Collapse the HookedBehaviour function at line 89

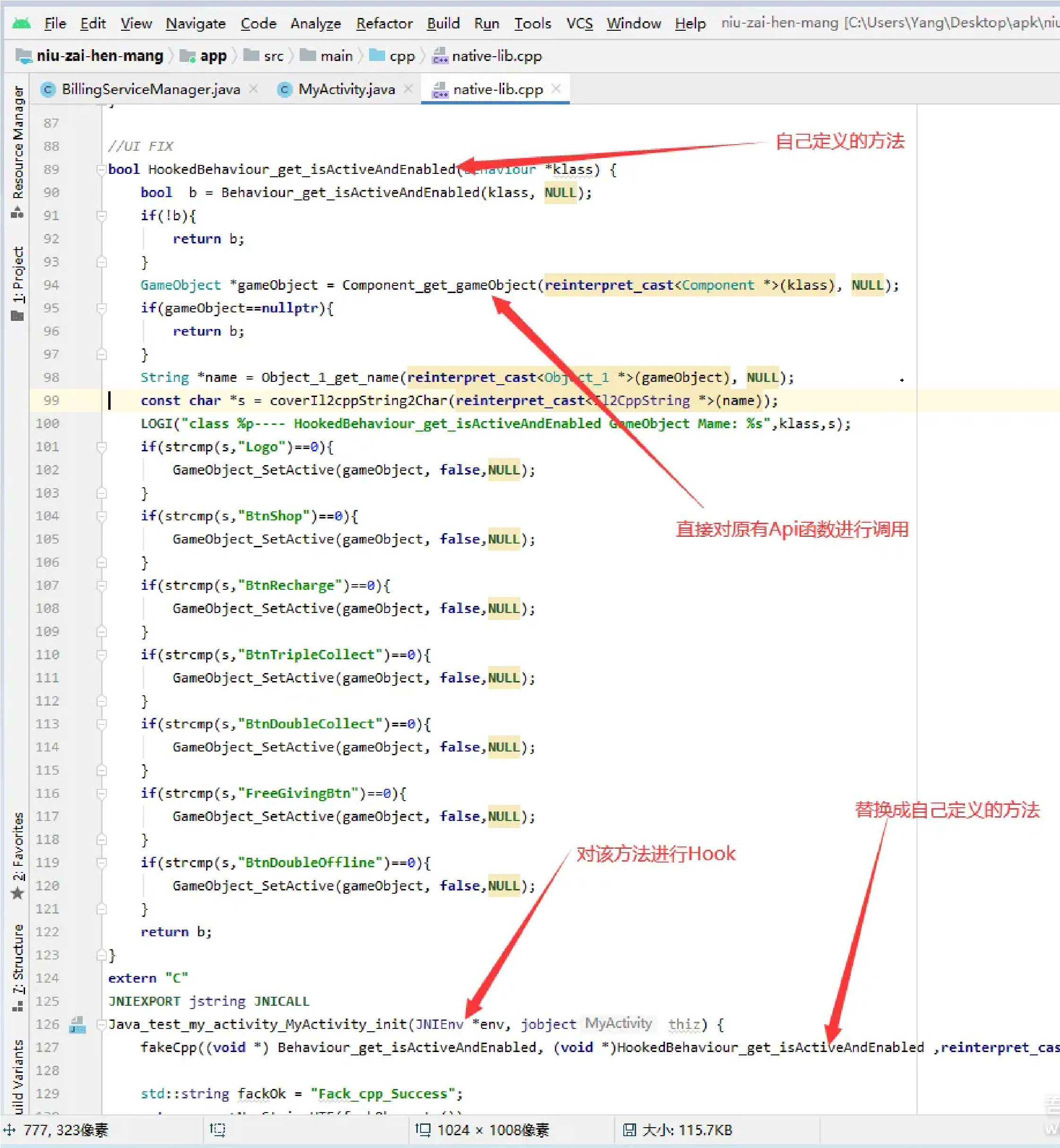[102, 169]
